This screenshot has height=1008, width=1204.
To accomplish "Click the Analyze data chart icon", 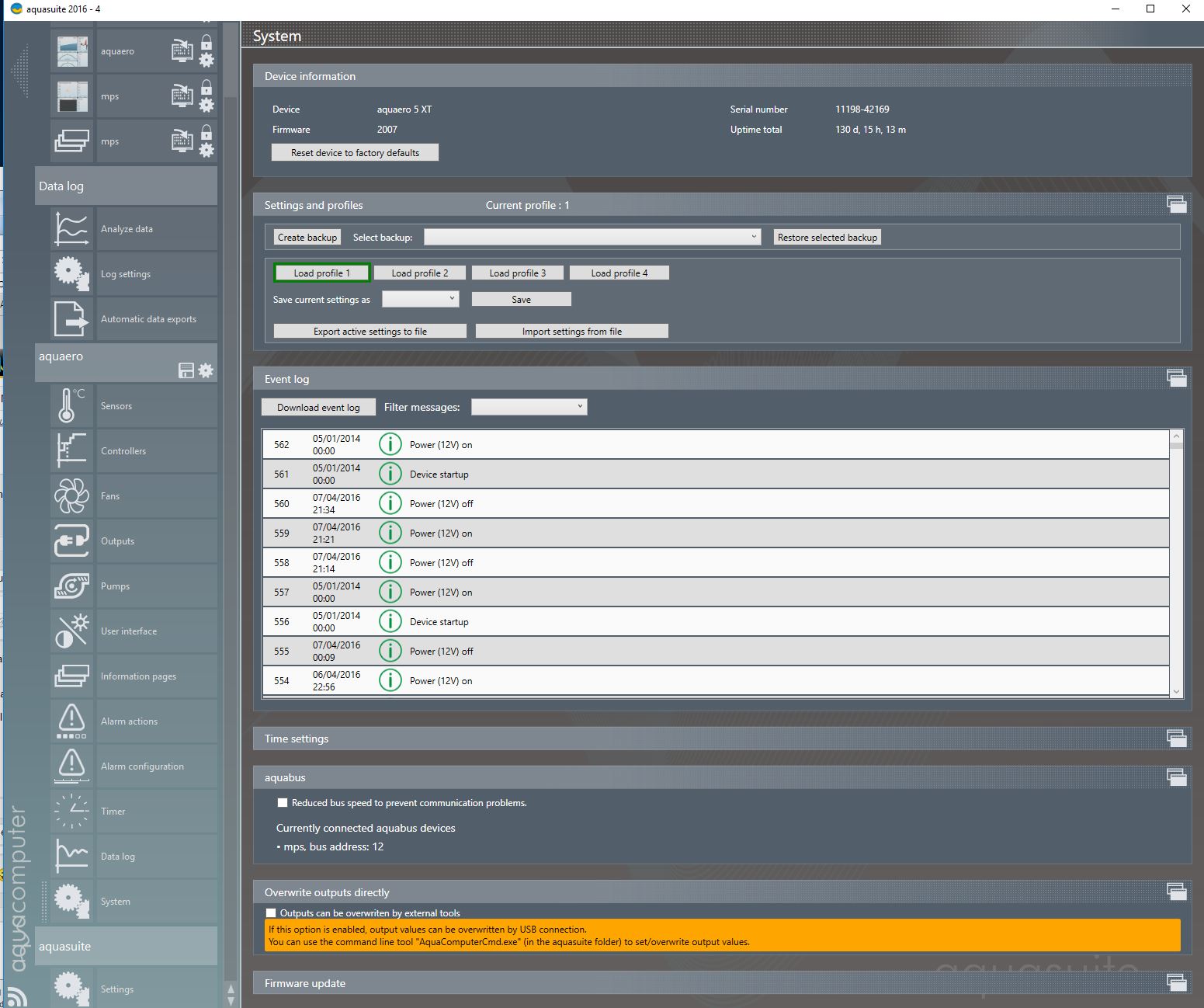I will pos(71,229).
